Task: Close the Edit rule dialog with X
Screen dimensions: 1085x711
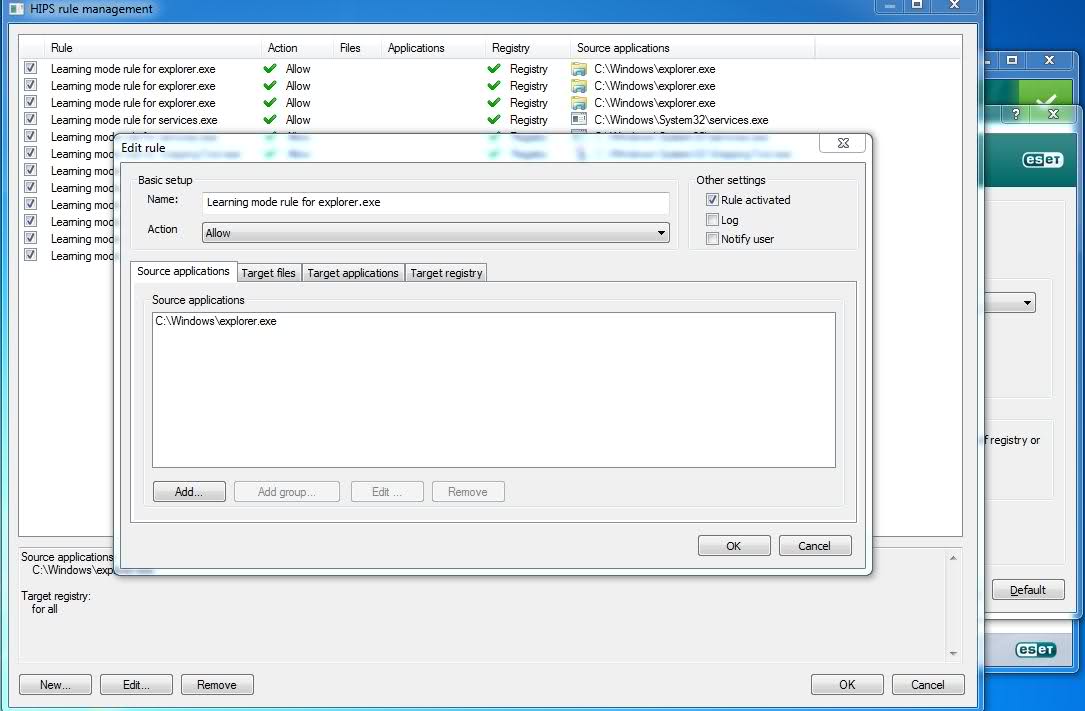Action: tap(842, 144)
